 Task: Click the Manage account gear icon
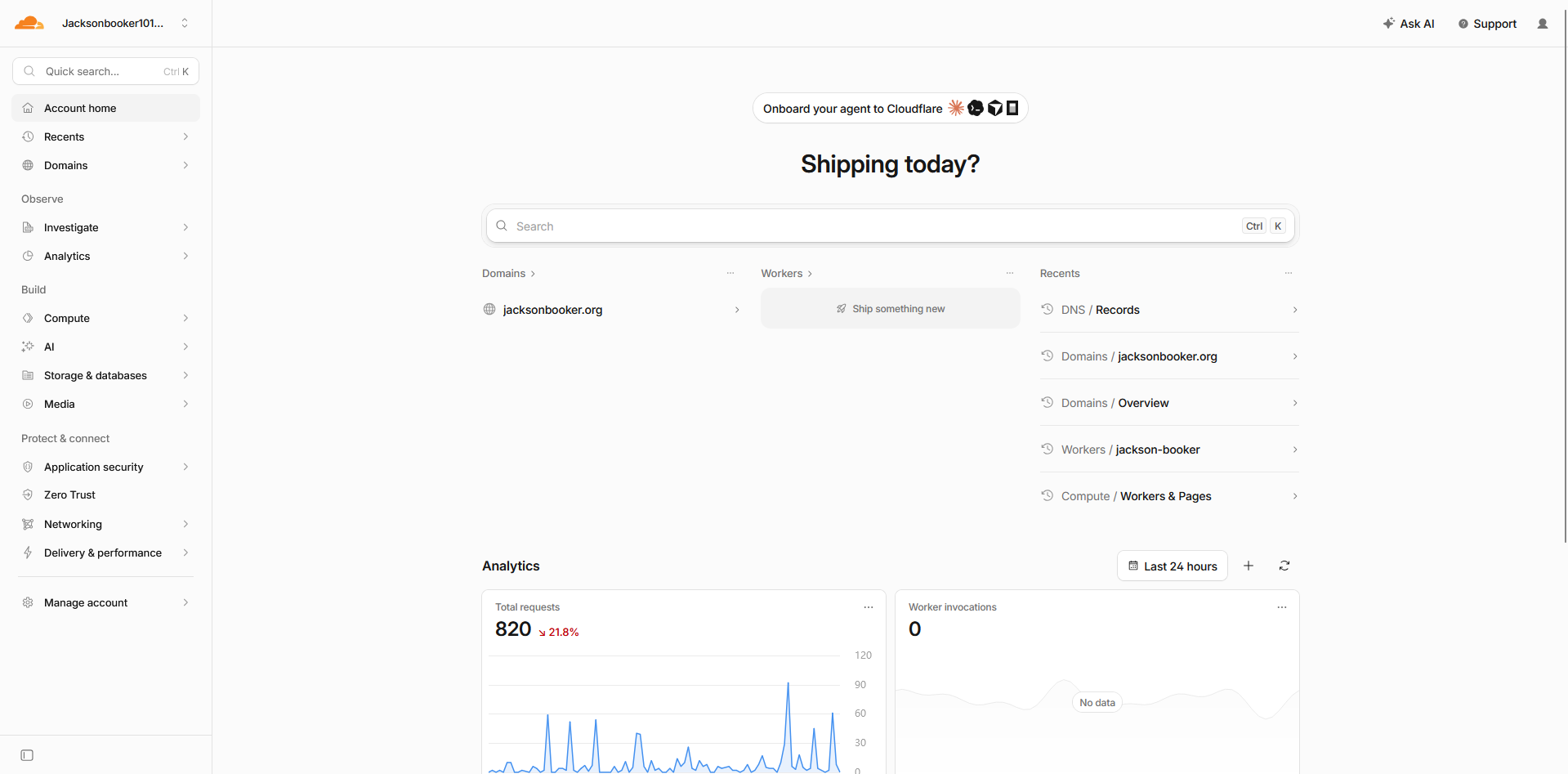pos(28,602)
